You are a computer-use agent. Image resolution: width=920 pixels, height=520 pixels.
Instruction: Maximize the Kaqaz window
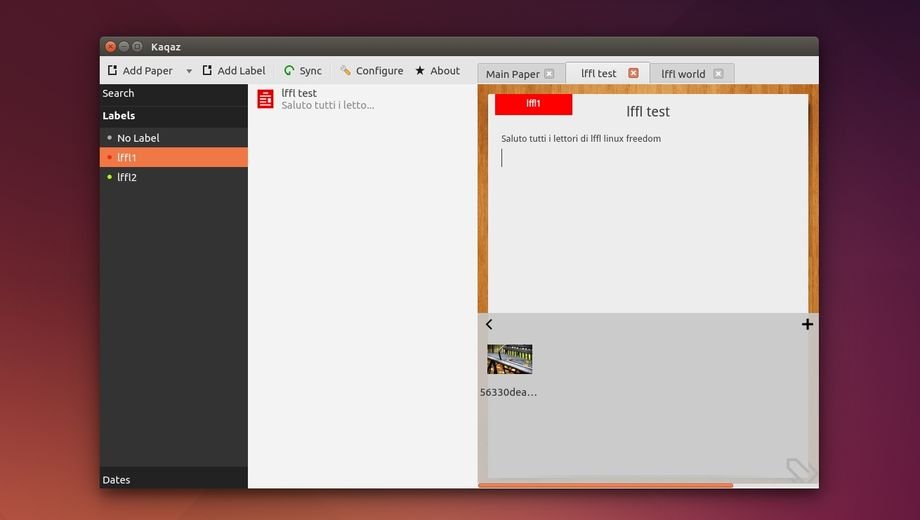pos(137,46)
